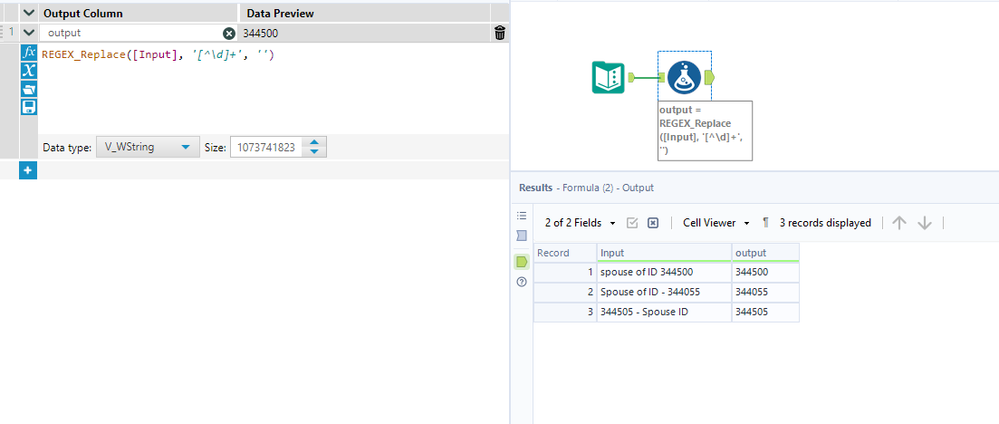999x424 pixels.
Task: Click the Record column header
Action: [x=565, y=253]
